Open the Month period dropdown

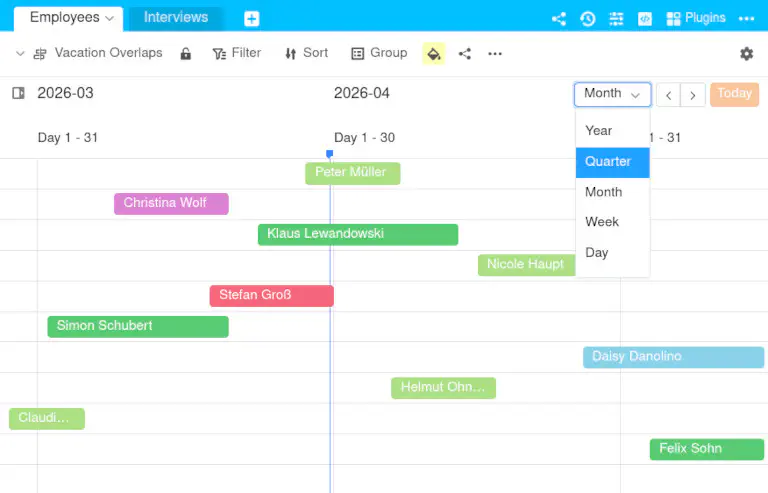pos(612,94)
